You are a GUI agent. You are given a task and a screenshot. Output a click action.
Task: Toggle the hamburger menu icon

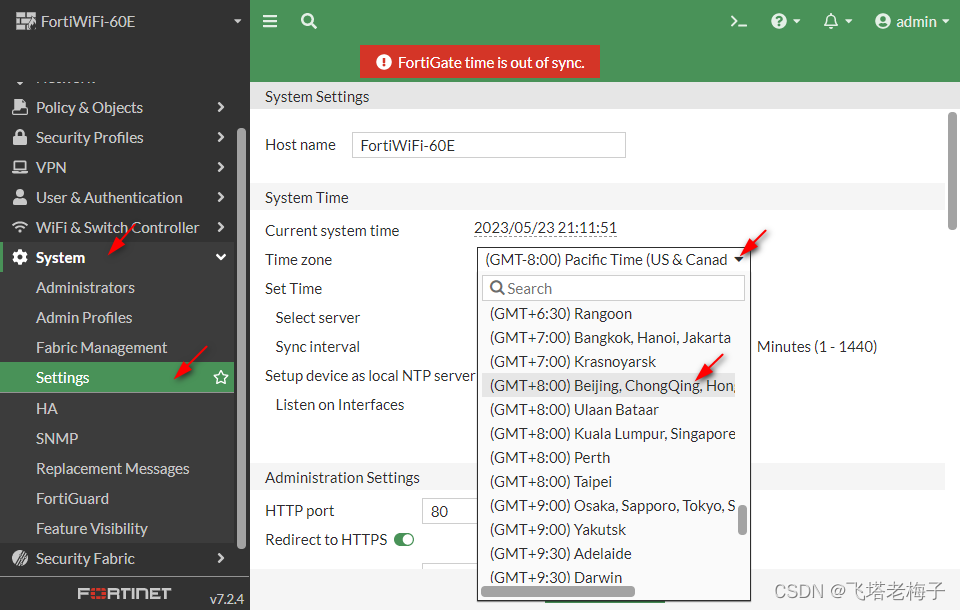pos(270,21)
